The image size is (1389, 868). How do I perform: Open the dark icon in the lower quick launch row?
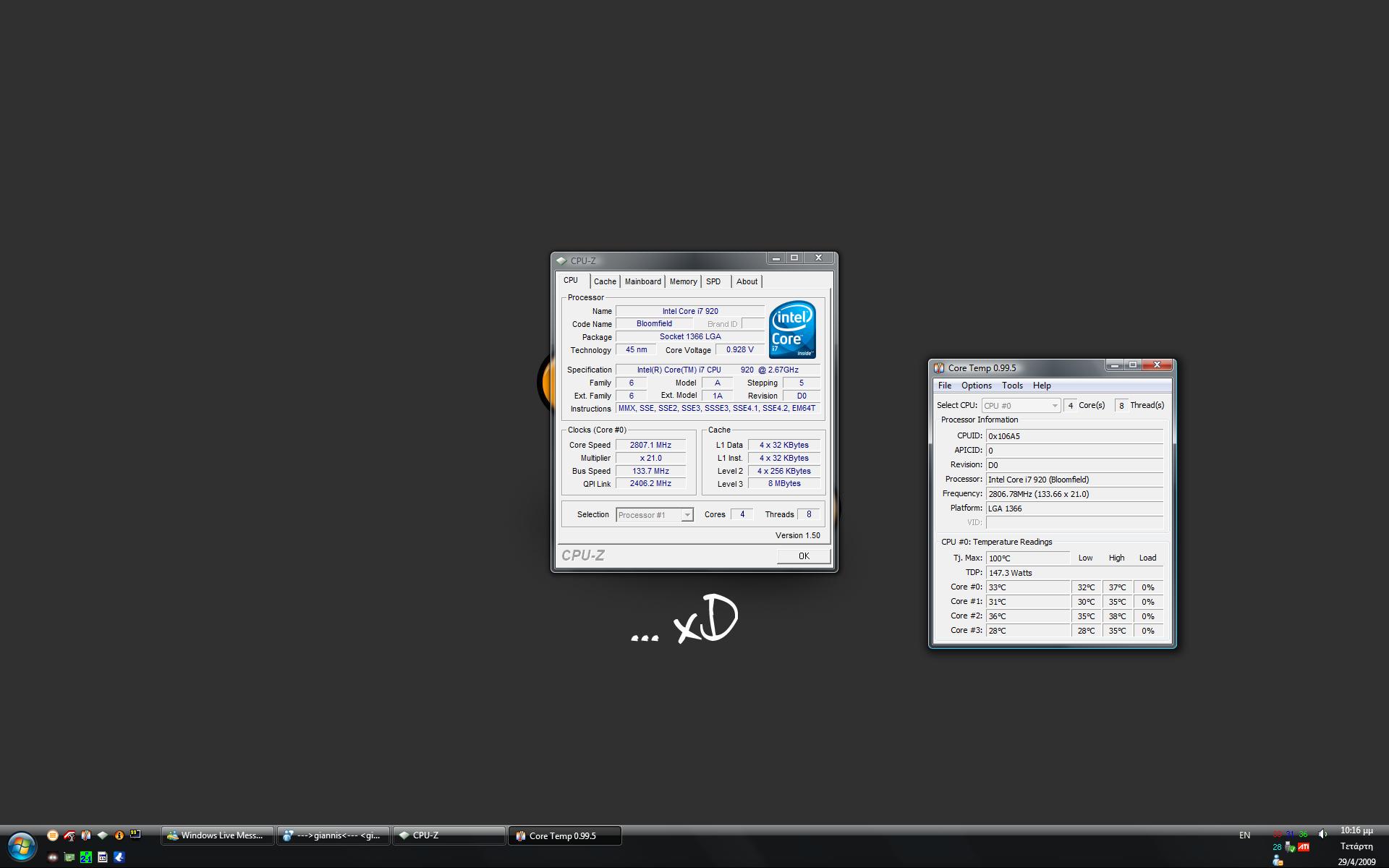[52, 858]
